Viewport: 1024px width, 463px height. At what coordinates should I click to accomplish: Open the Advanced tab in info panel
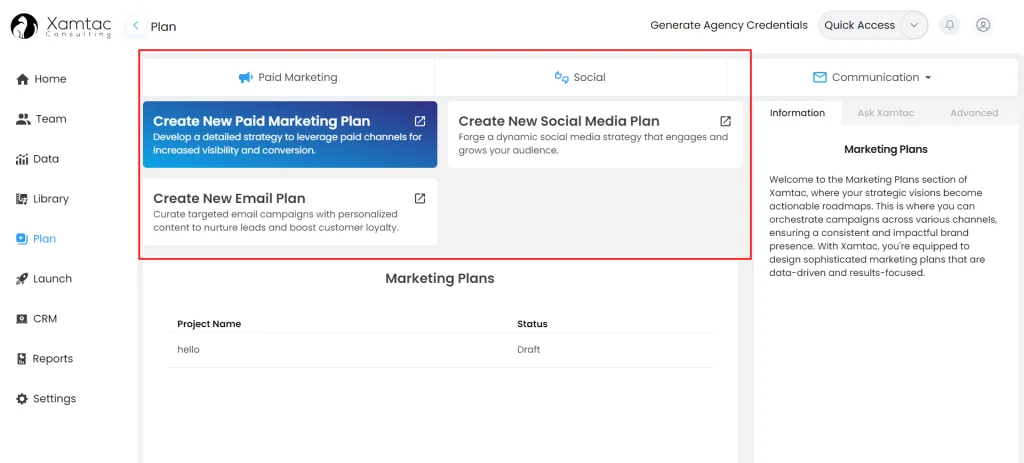[973, 113]
